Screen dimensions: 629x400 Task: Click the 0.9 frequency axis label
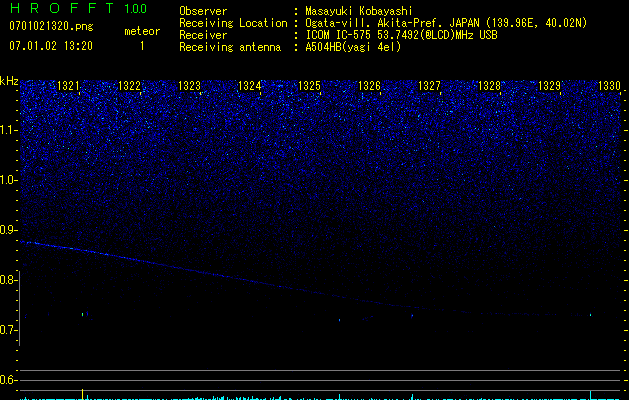click(x=9, y=230)
